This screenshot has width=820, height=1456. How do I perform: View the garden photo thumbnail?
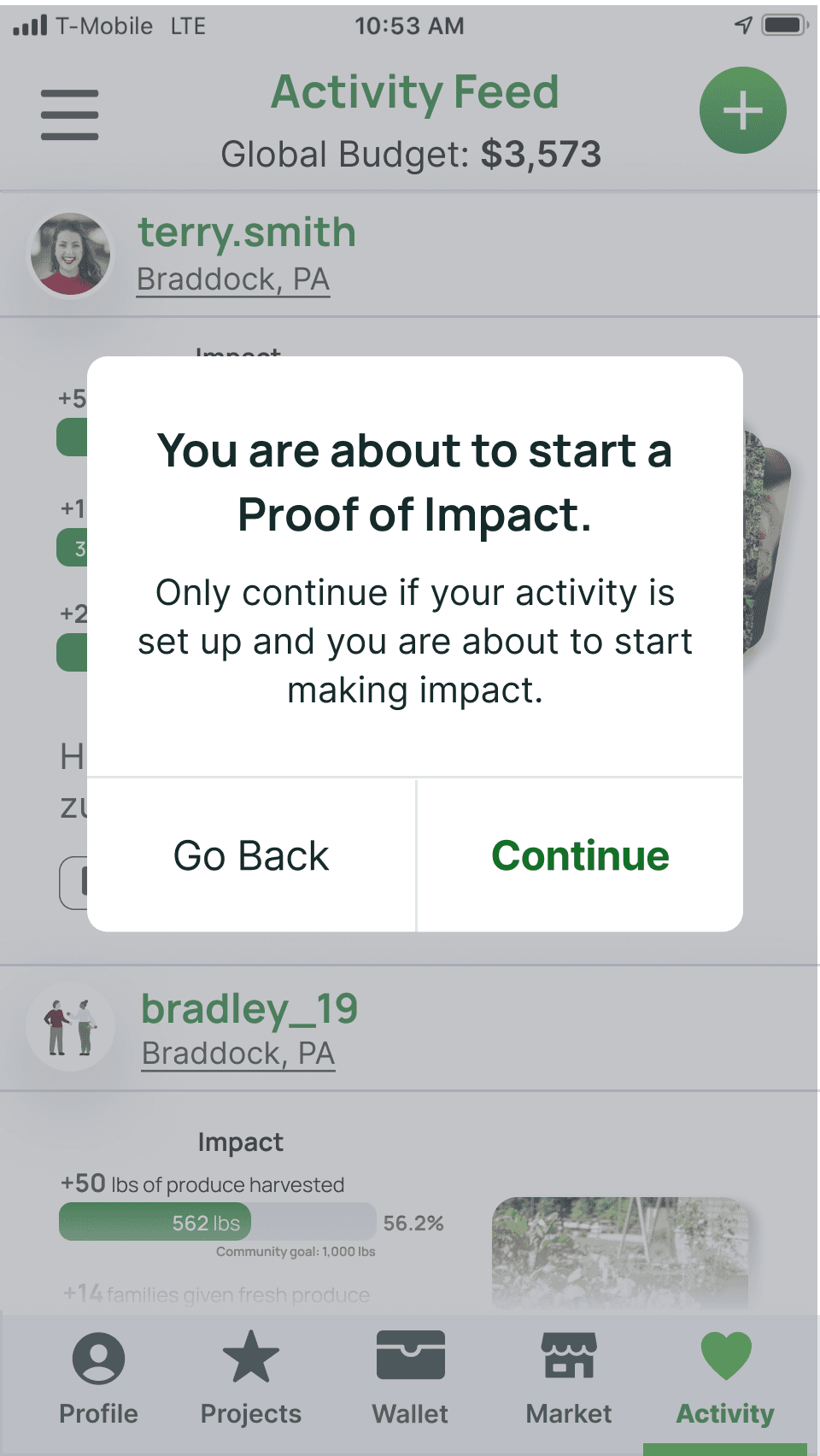[620, 1253]
